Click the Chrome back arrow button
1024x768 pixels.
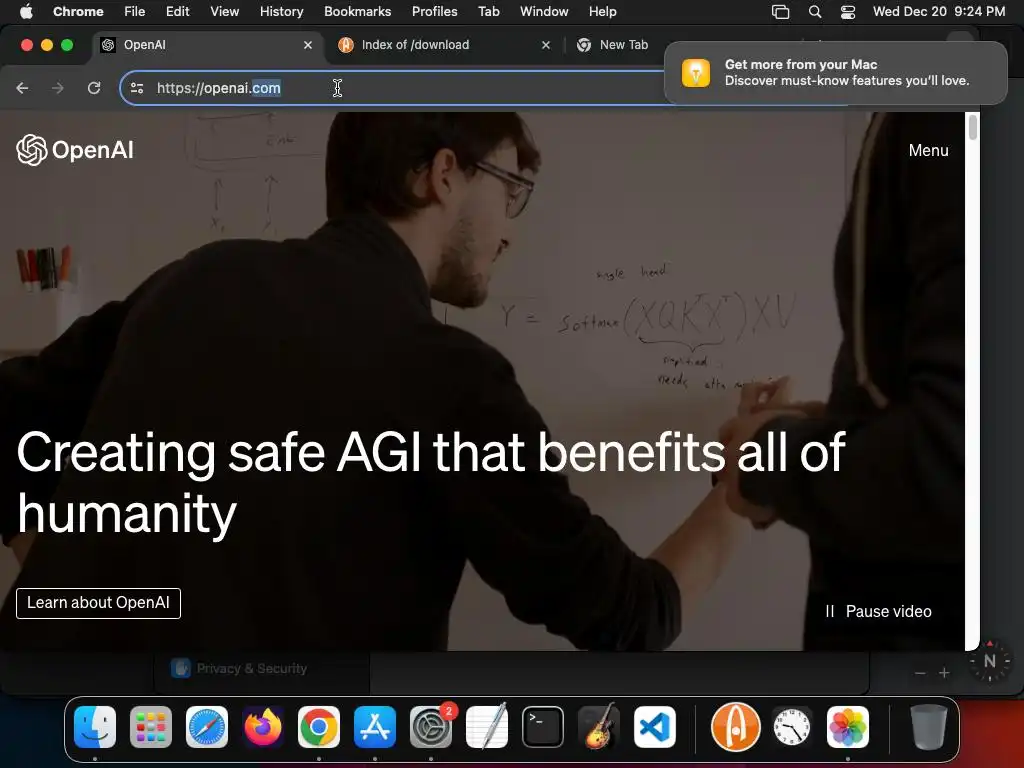(x=22, y=88)
